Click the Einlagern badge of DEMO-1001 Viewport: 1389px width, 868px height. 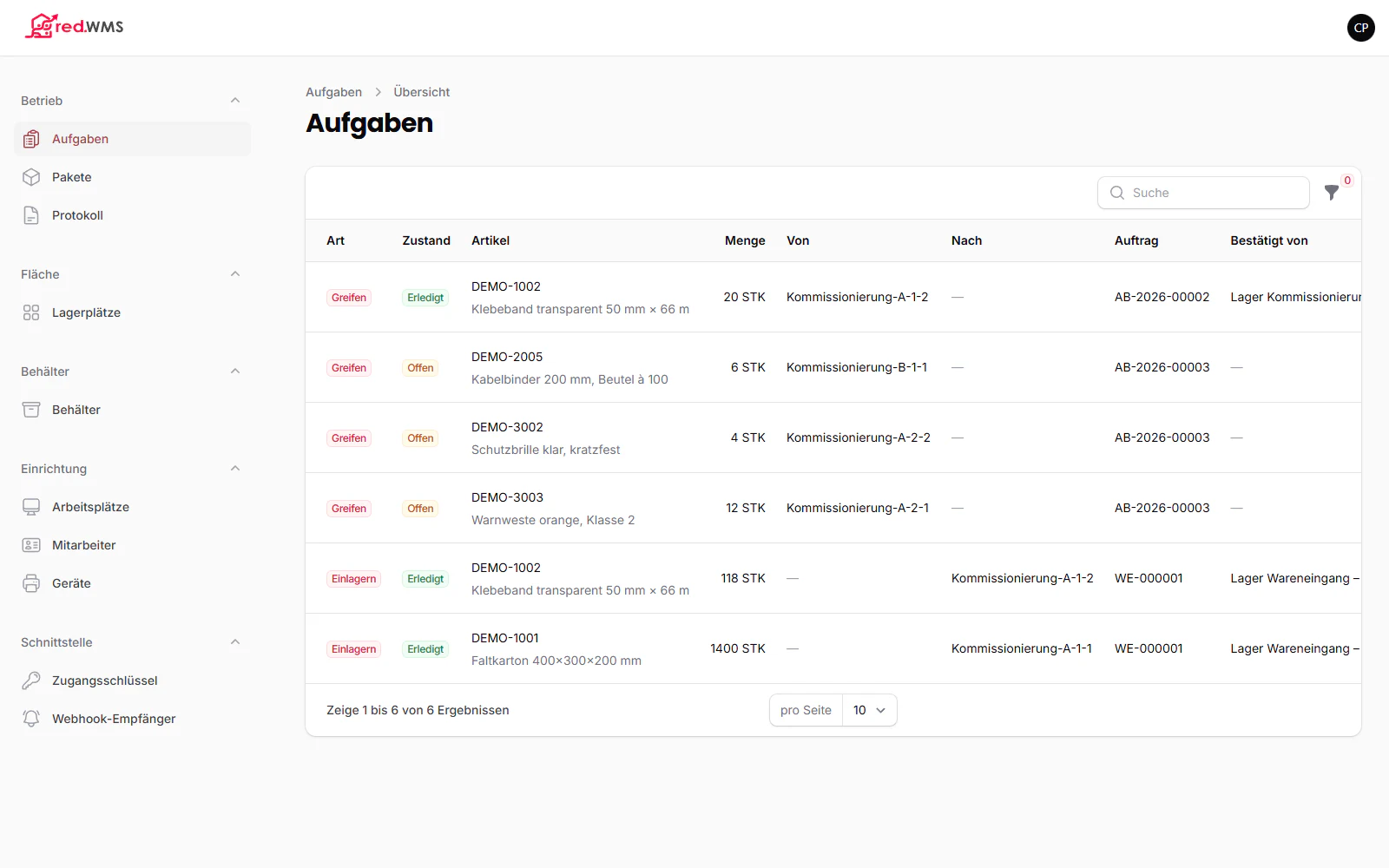pyautogui.click(x=353, y=649)
